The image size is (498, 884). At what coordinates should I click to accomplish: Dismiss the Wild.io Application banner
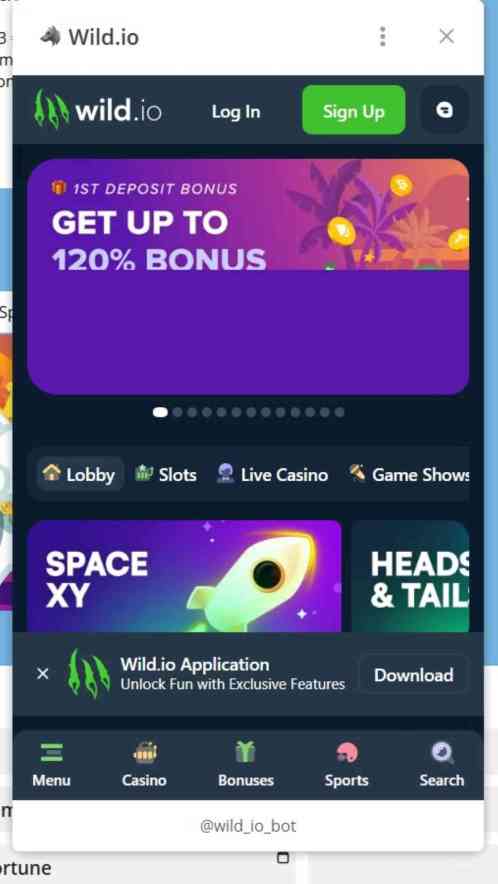coord(43,674)
